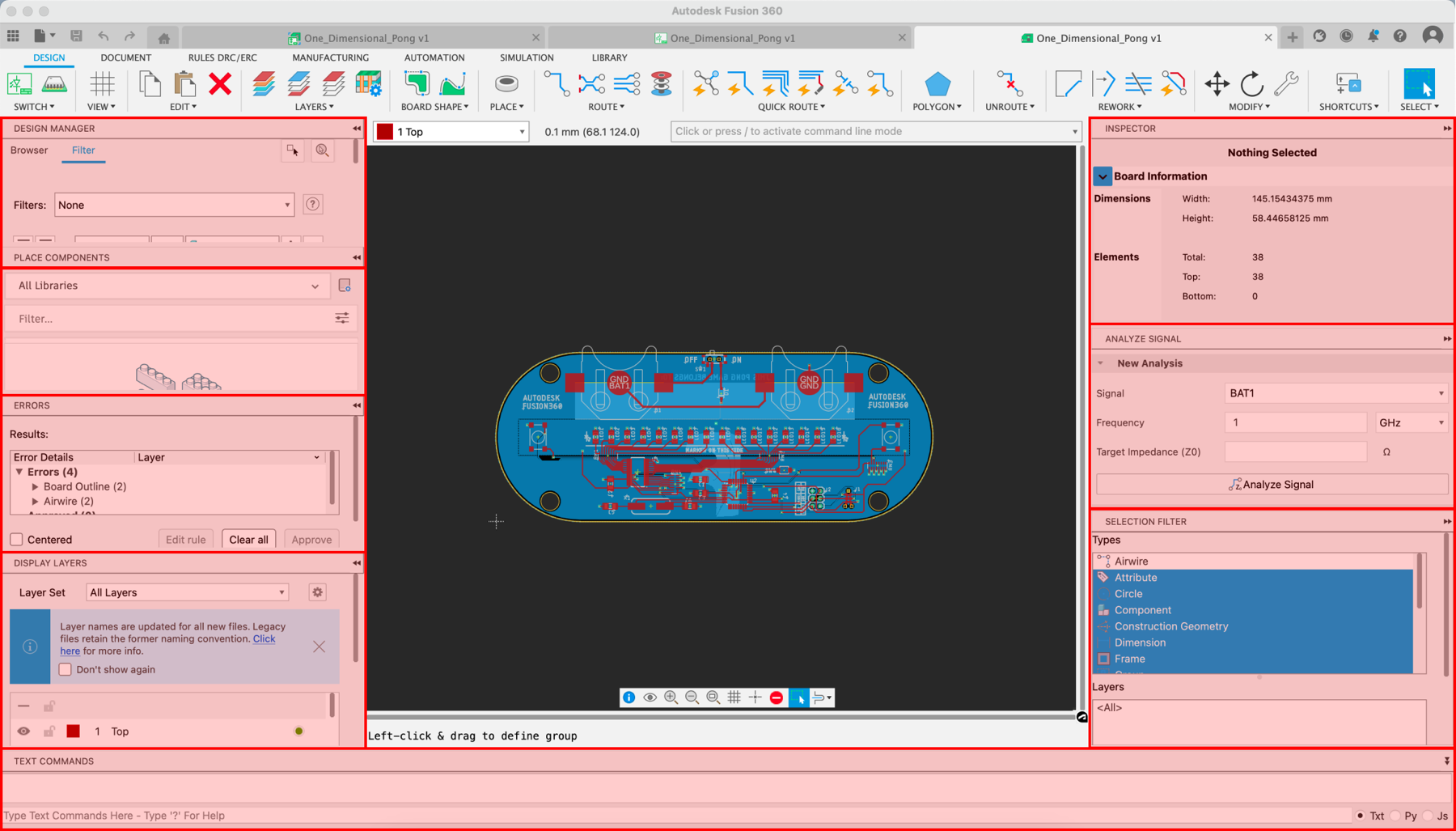Click the Home icon in top bar
The height and width of the screenshot is (831, 1456).
[x=163, y=37]
